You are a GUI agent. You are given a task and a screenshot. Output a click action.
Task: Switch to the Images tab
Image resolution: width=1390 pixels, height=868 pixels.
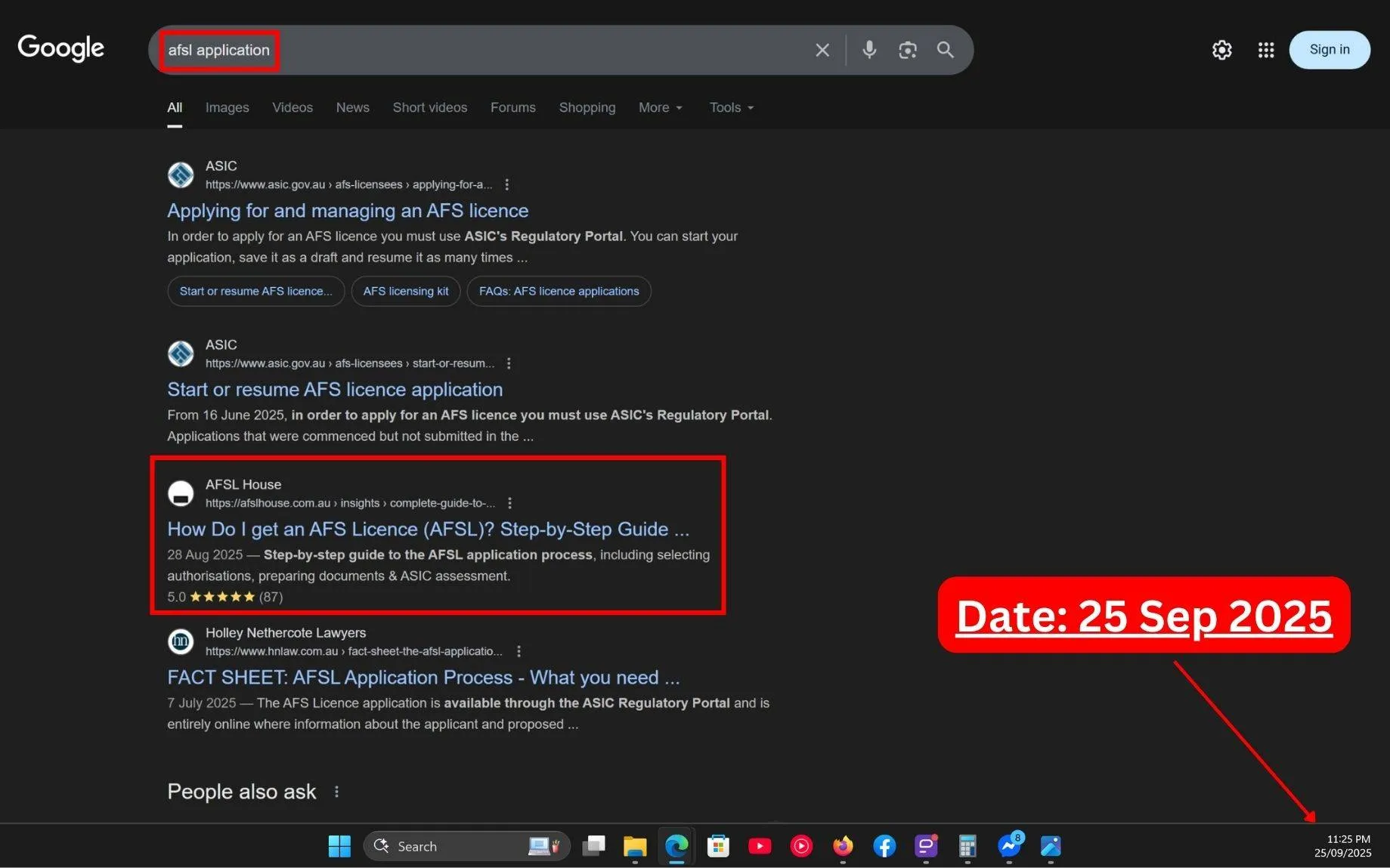(227, 107)
